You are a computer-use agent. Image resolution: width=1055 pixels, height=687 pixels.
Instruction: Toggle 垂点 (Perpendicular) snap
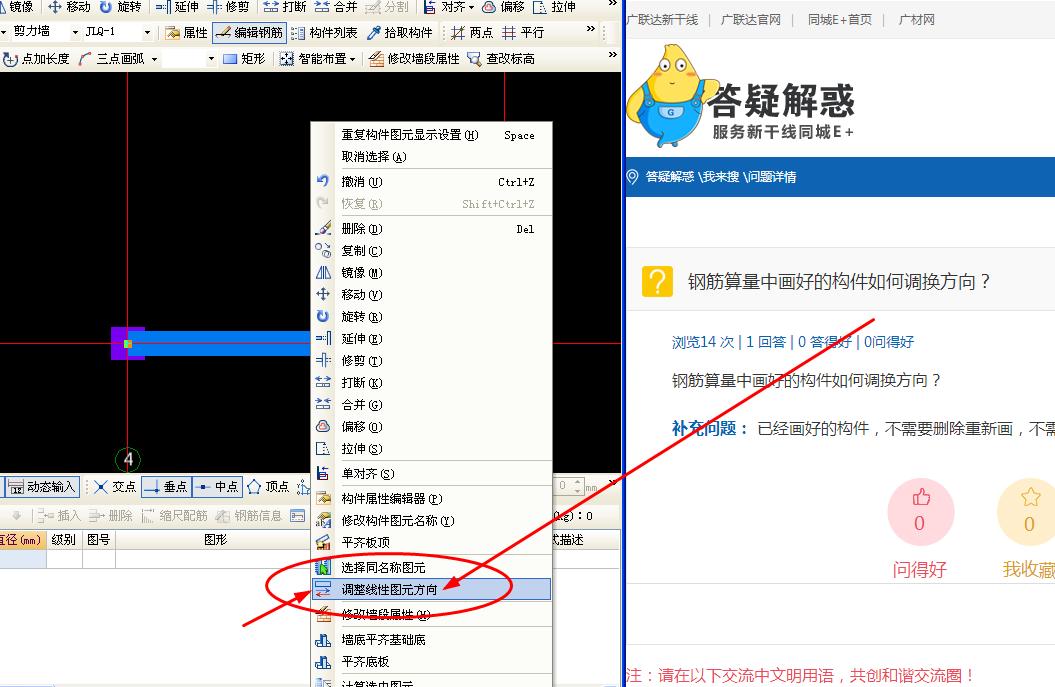click(x=166, y=486)
